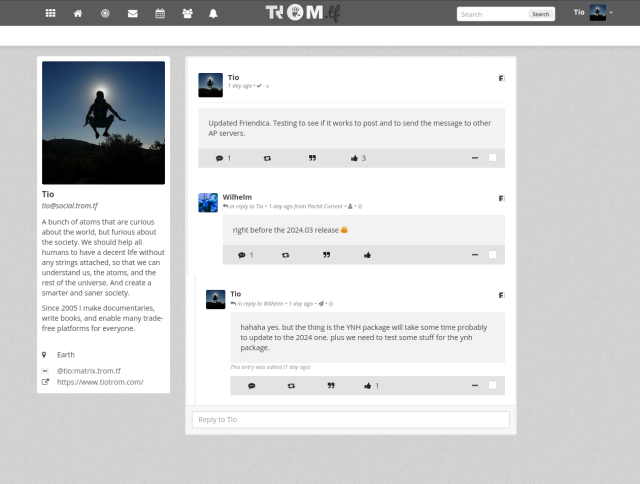Click 'in reply to Wilhelm' on Tio's reply

click(x=260, y=304)
